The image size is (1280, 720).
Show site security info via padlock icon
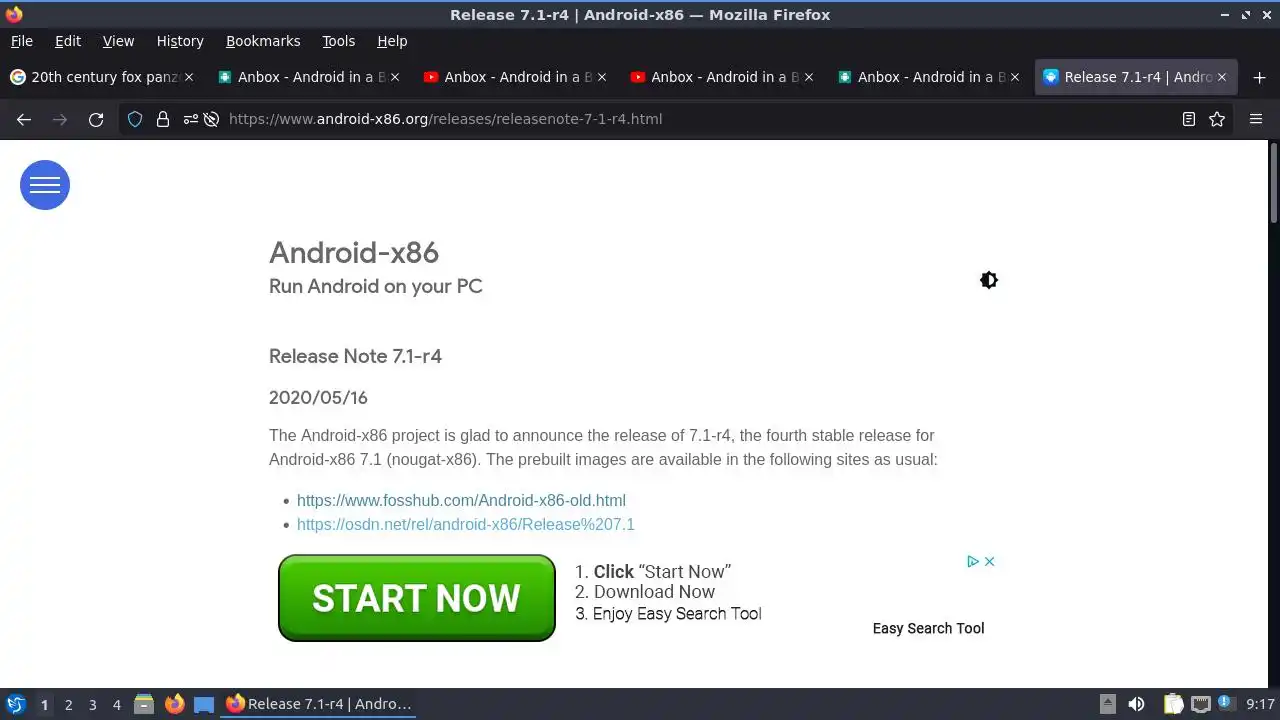tap(163, 119)
